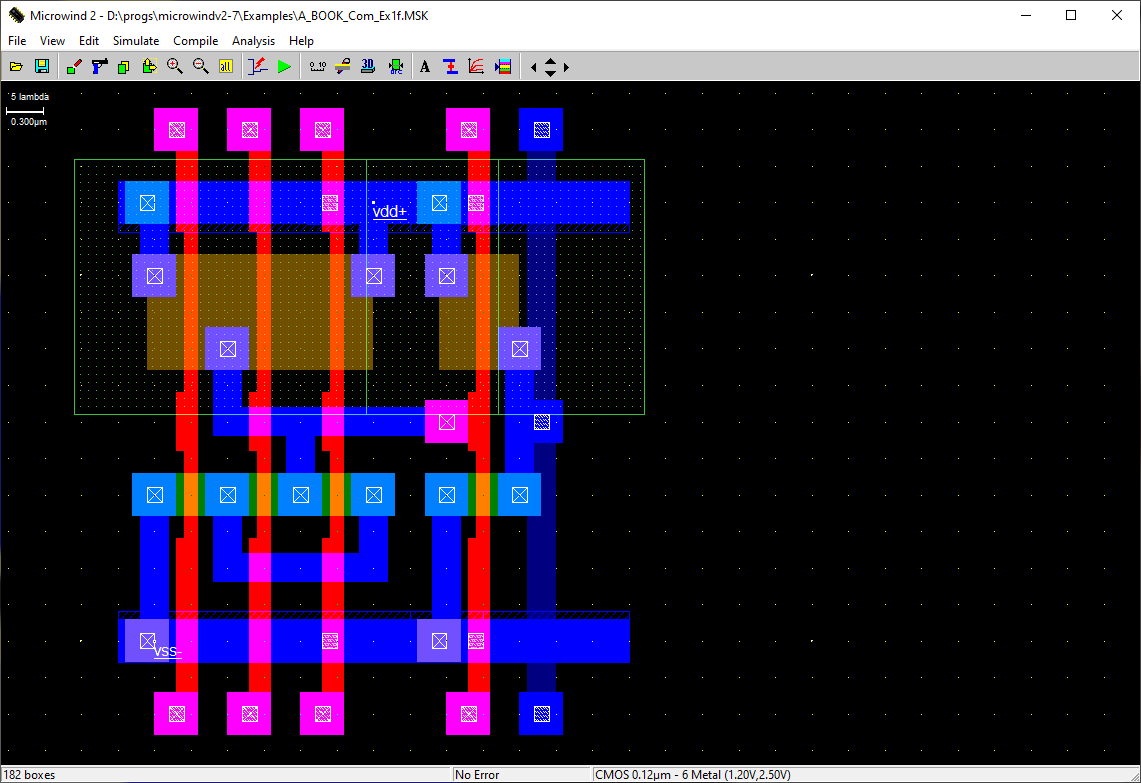Click the Design Rule Checker icon
Screen dimensions: 1141x783
point(396,67)
